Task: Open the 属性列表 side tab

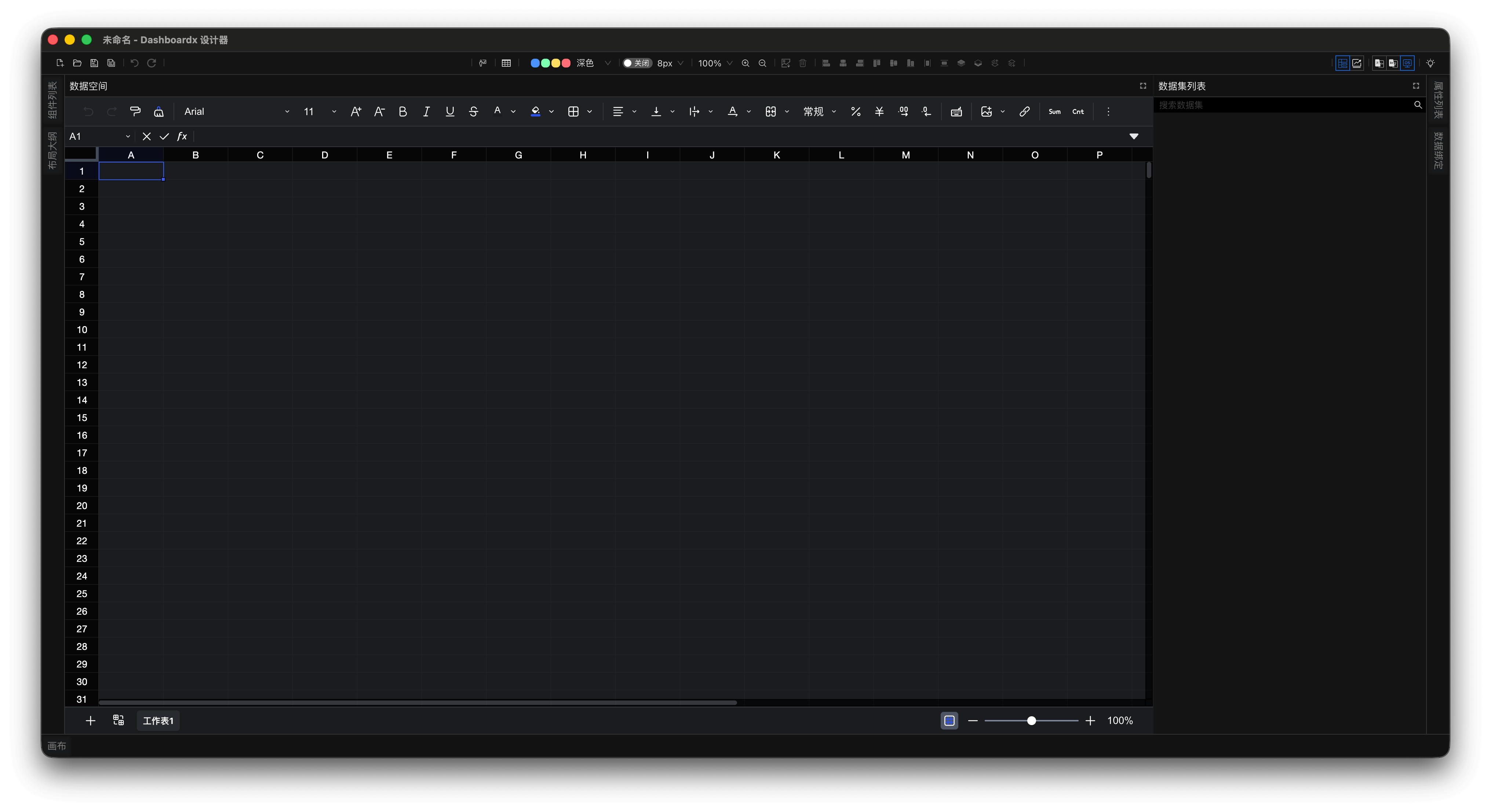Action: (x=1438, y=100)
